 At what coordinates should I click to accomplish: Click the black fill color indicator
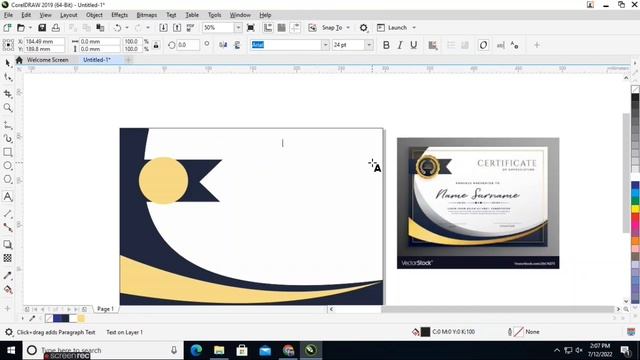tap(425, 332)
